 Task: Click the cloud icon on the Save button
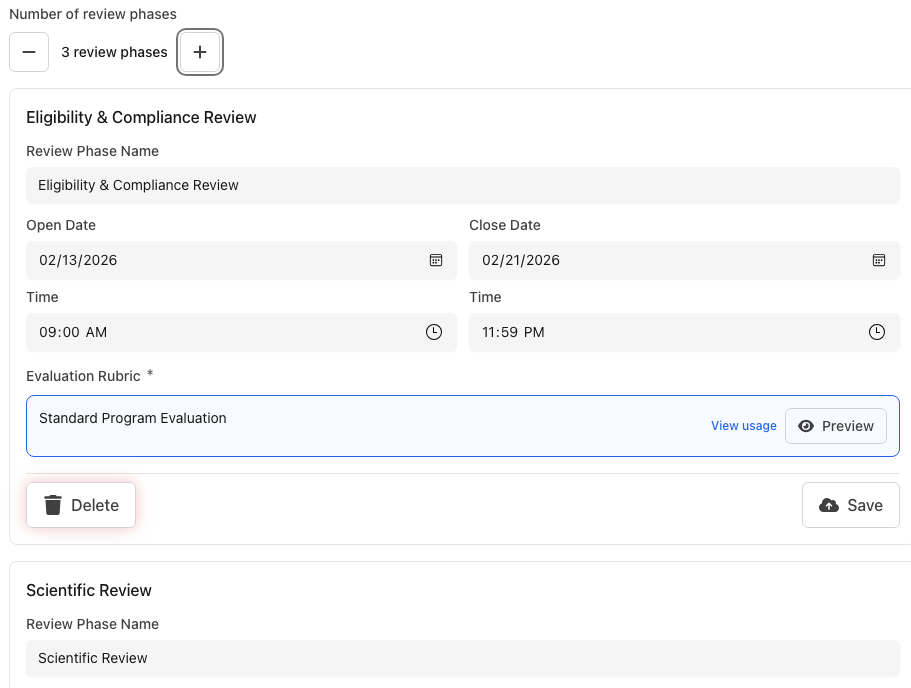827,505
